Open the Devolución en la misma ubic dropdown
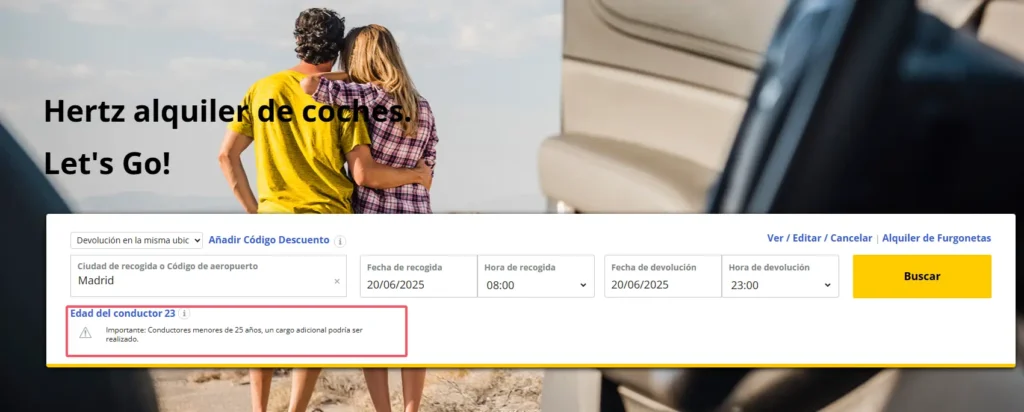1024x412 pixels. [136, 240]
